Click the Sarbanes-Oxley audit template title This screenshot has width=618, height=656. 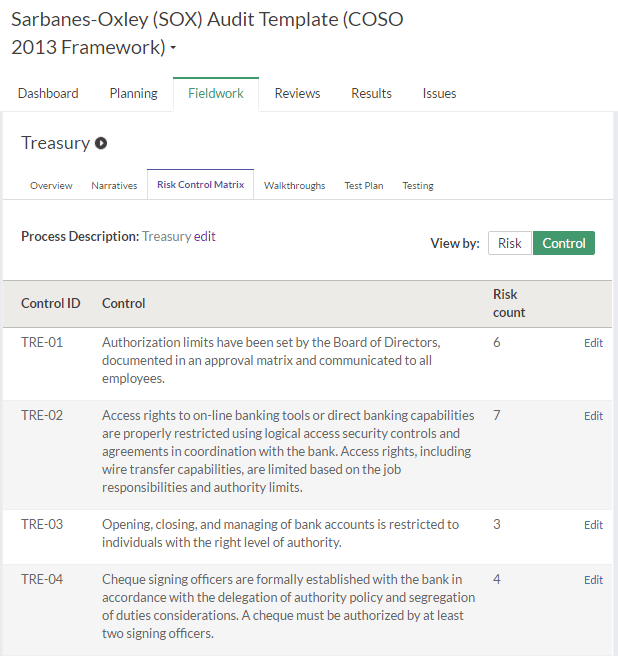click(207, 33)
